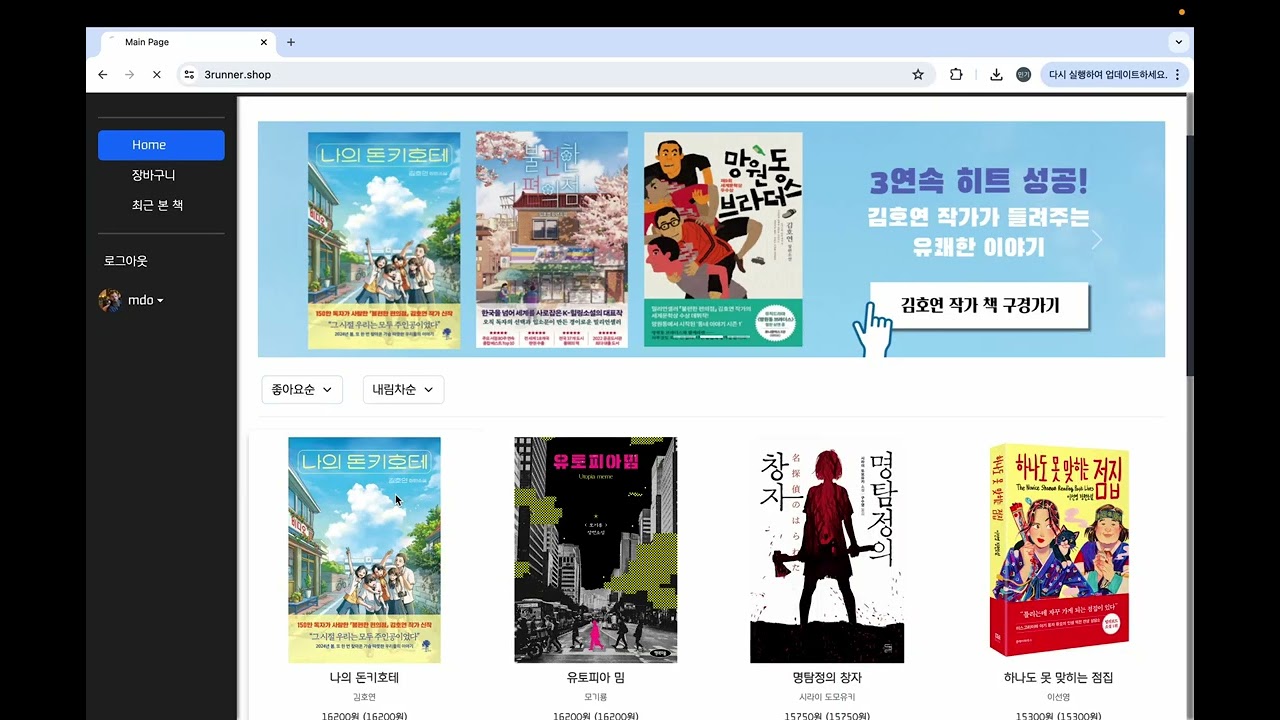The width and height of the screenshot is (1280, 720).
Task: Click the 3연속 히트 성공! banner headline
Action: 978,182
